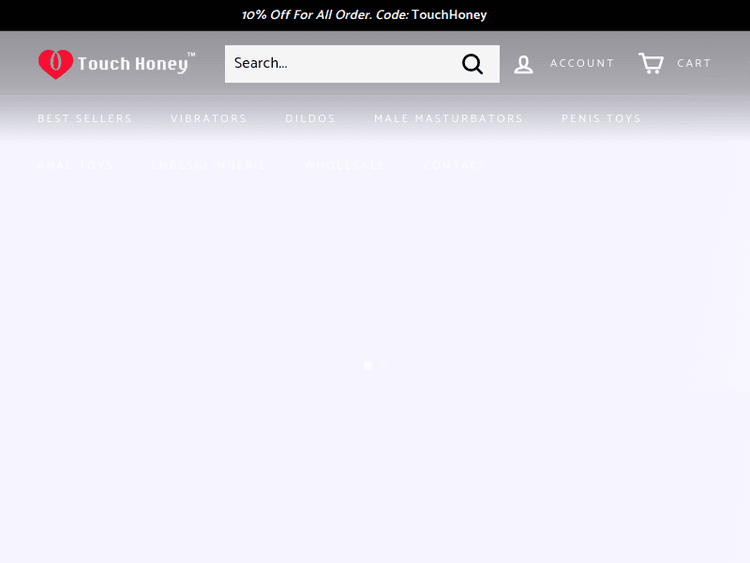Switch to the second slideshow dot

(x=384, y=366)
